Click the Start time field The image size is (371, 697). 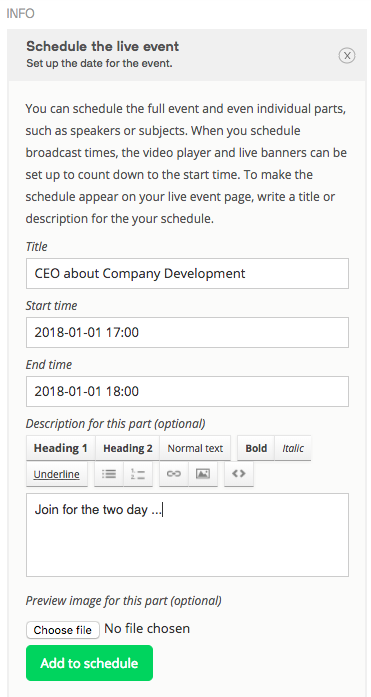click(x=187, y=332)
